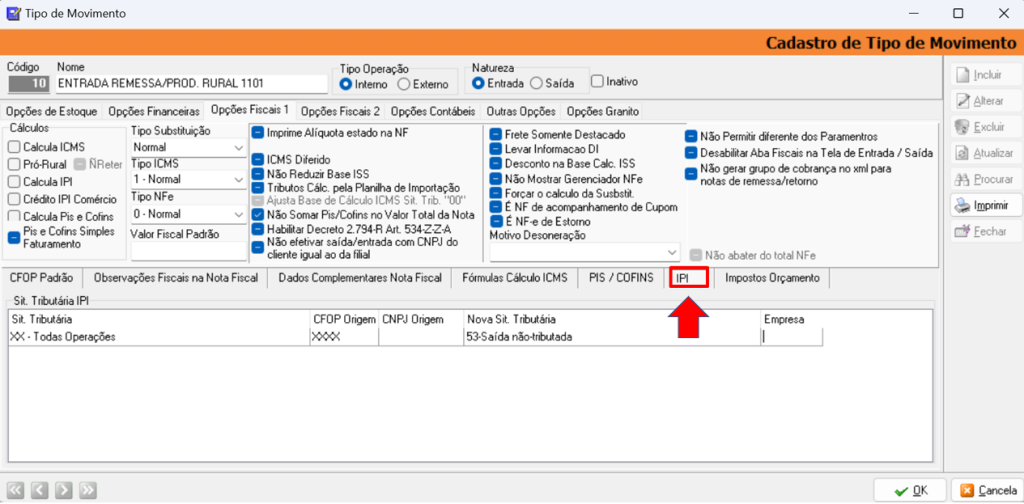Toggle Tributos Cálc. pela Planilha de Importação
Image resolution: width=1024 pixels, height=504 pixels.
[x=258, y=187]
